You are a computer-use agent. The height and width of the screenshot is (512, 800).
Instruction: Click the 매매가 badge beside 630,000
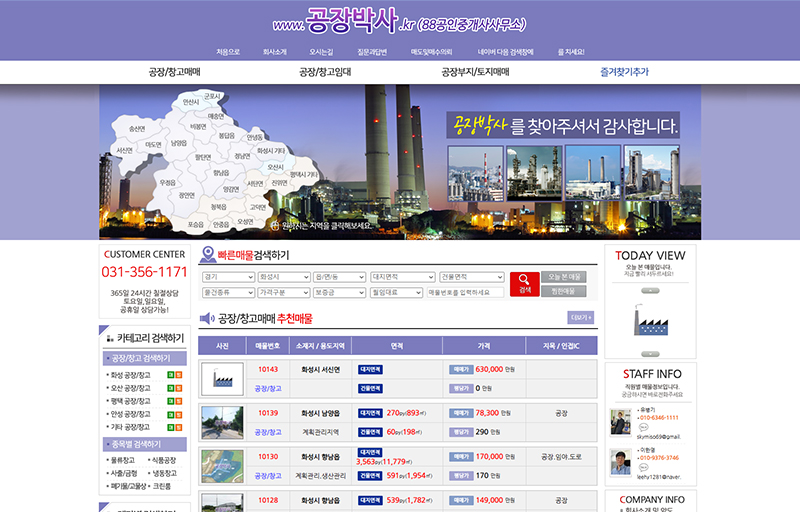click(461, 370)
